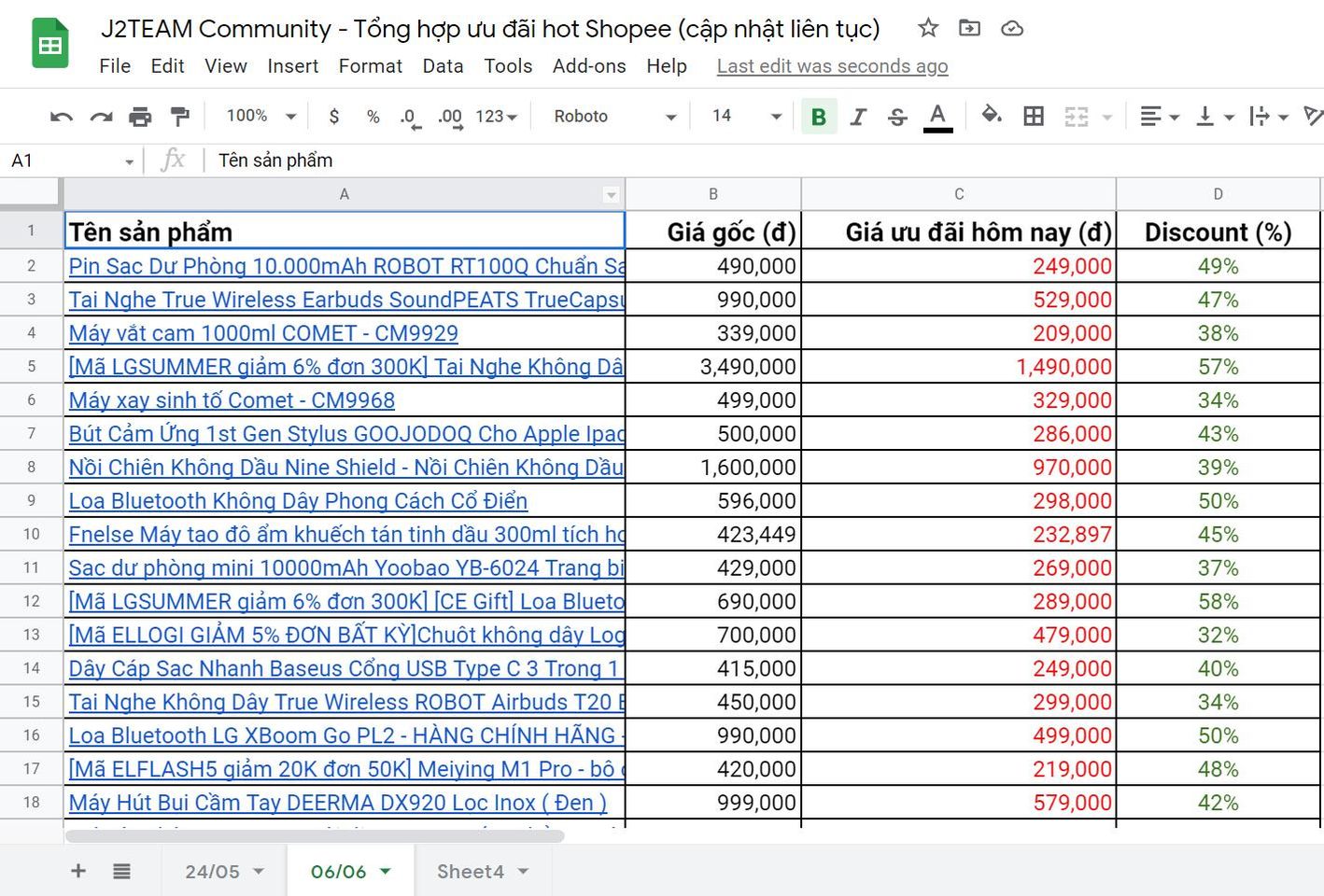This screenshot has height=896, width=1324.
Task: Click the horizontal scrollbar
Action: coord(315,835)
